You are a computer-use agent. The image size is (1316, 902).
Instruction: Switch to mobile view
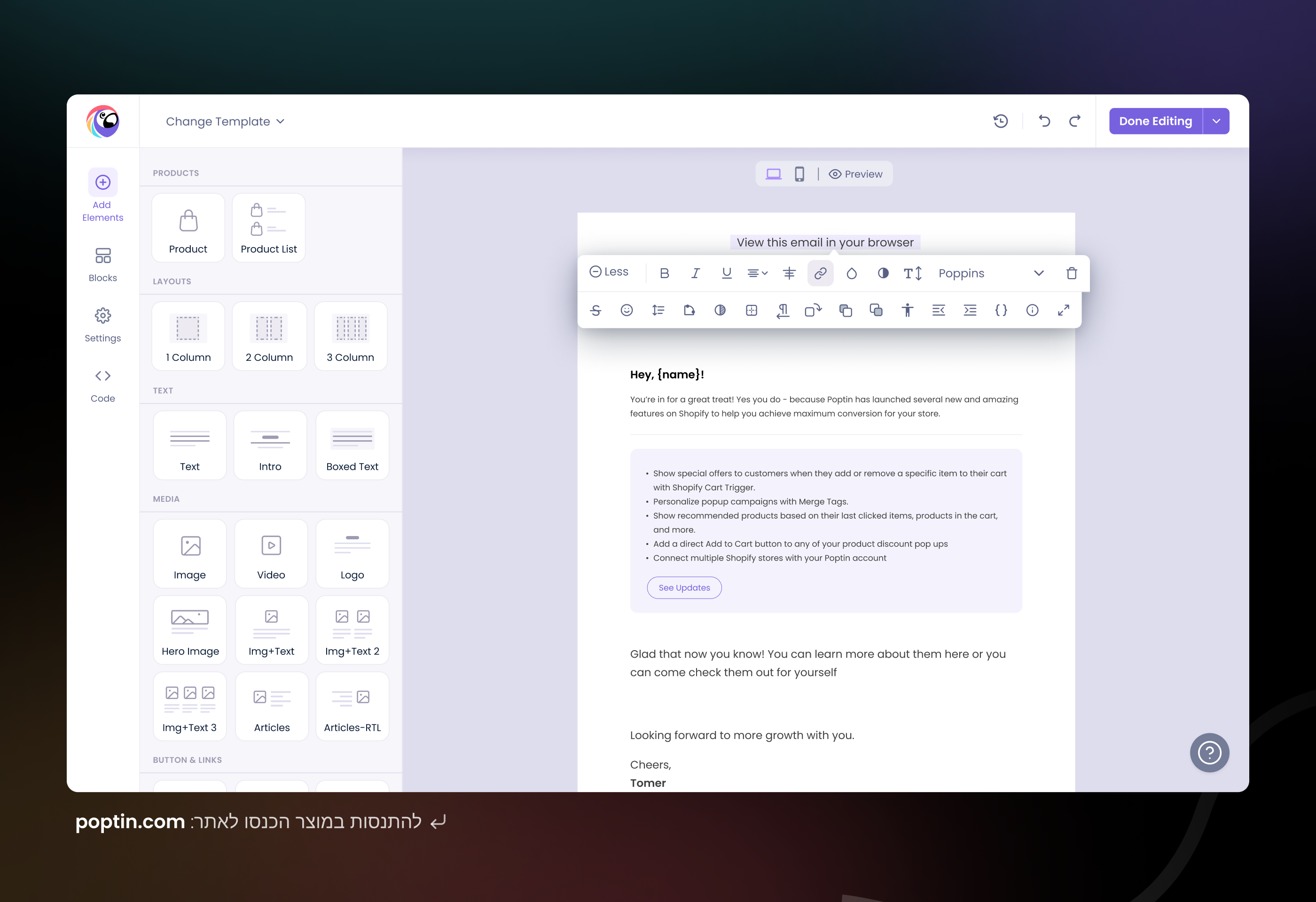799,174
